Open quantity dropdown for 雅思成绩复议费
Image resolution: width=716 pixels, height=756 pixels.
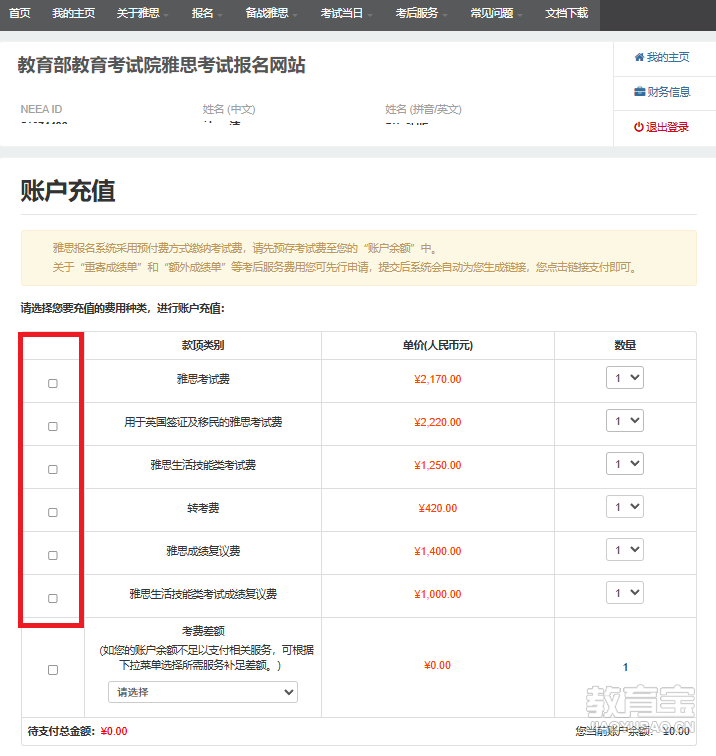point(625,550)
